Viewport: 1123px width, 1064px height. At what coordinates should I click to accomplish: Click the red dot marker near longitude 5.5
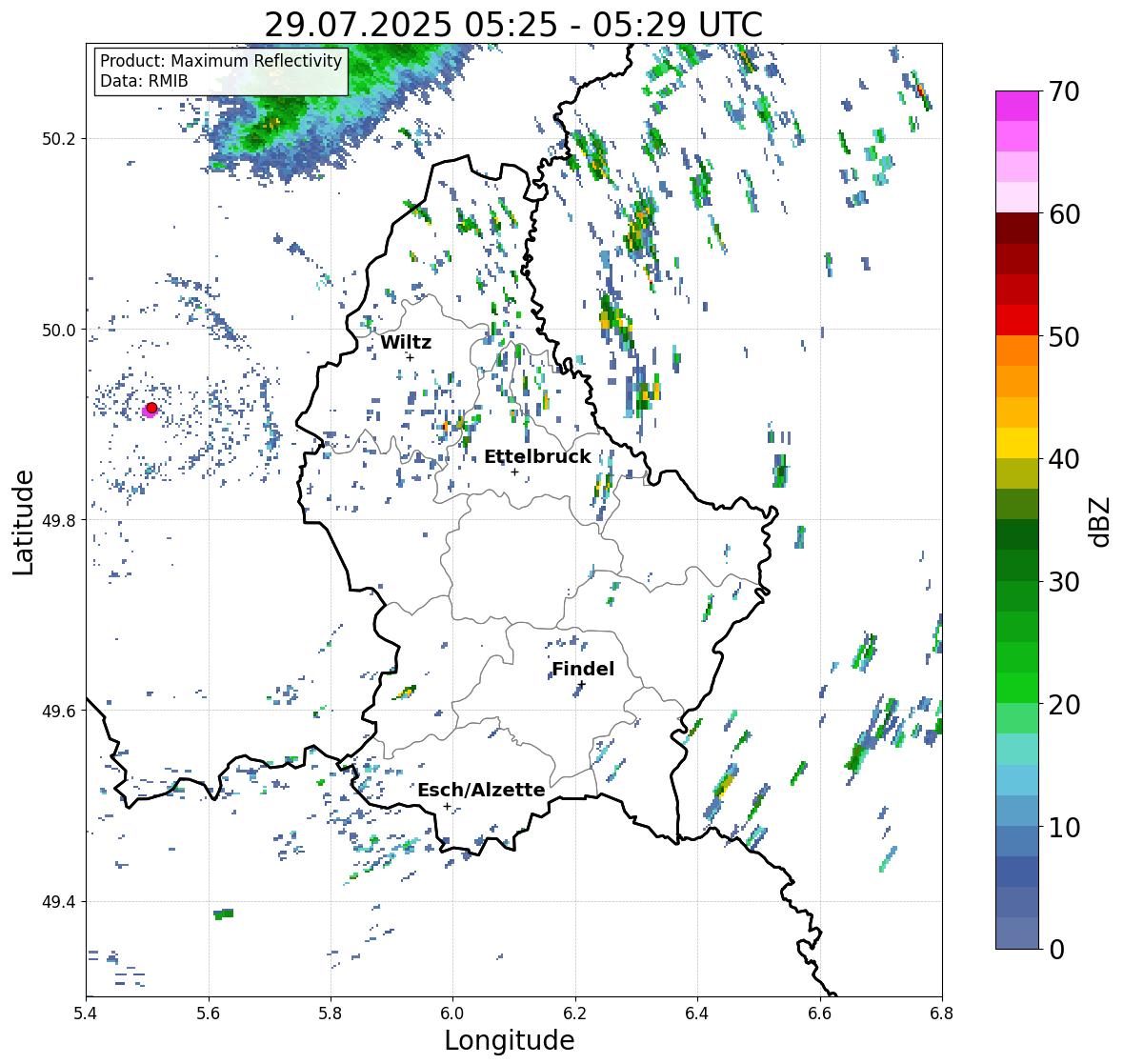tap(151, 408)
